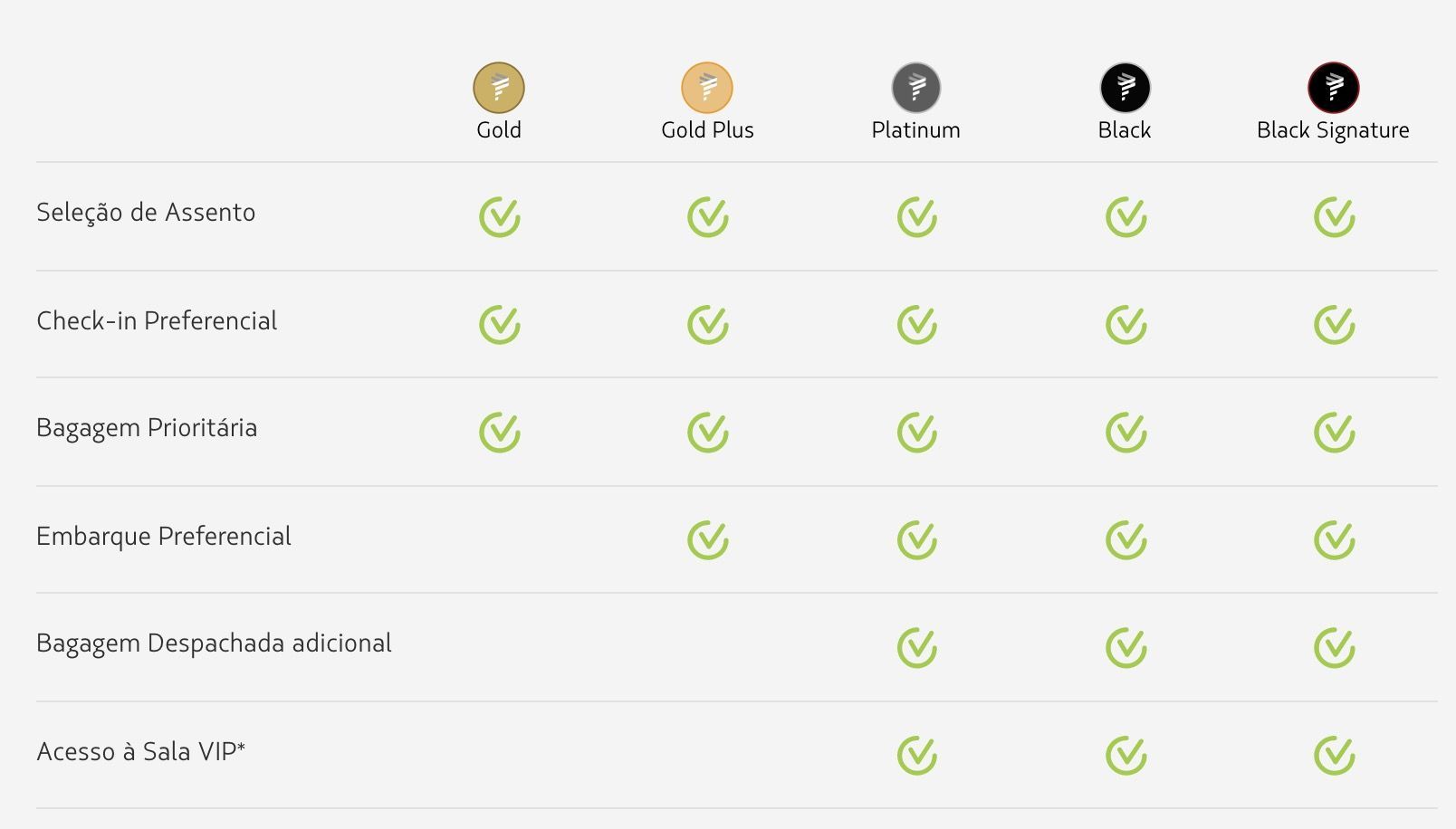Click Black Signature checkmark for Check-in Preferencial
1456x829 pixels.
point(1335,325)
